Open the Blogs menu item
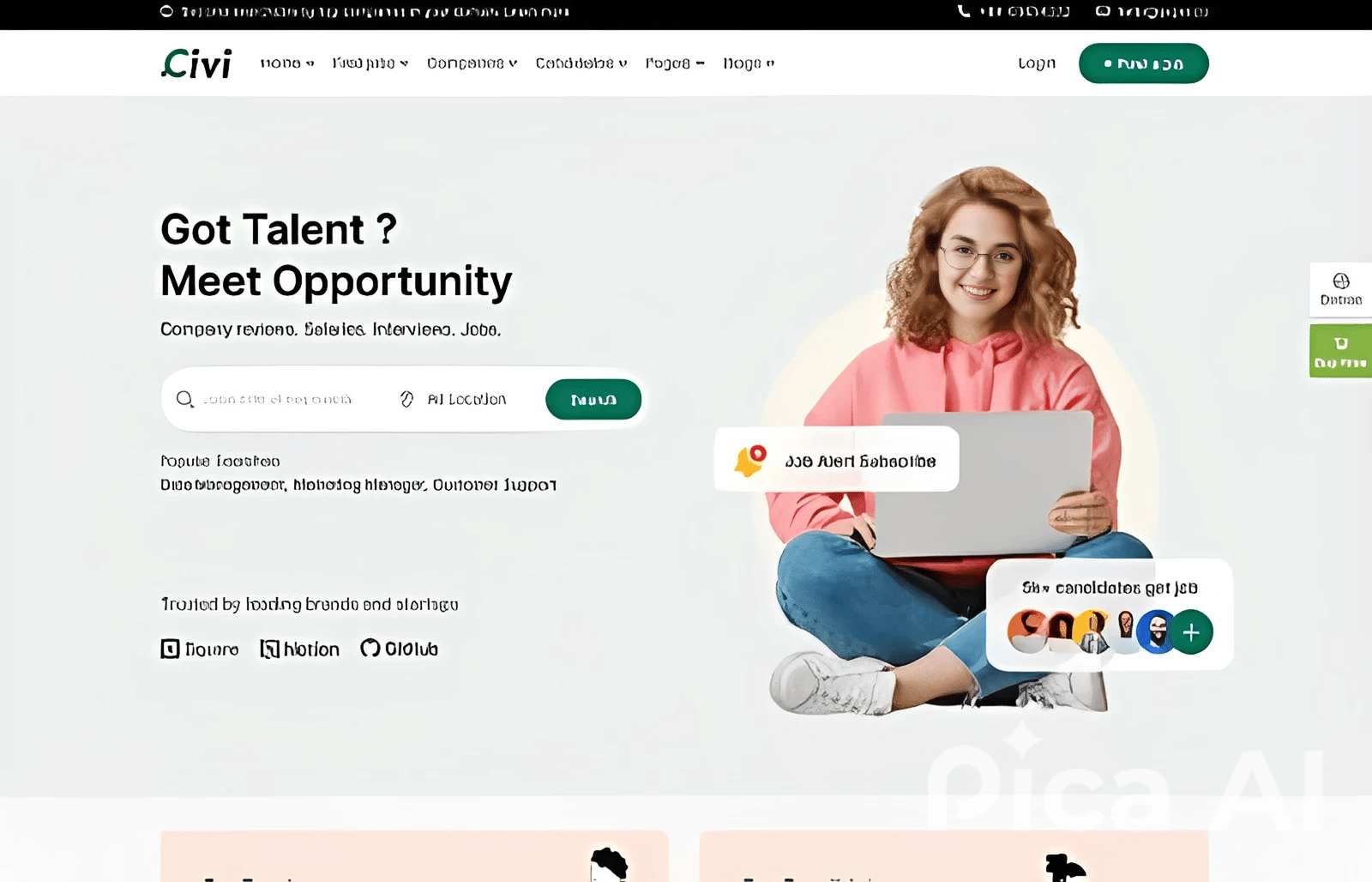1372x882 pixels. coord(749,63)
